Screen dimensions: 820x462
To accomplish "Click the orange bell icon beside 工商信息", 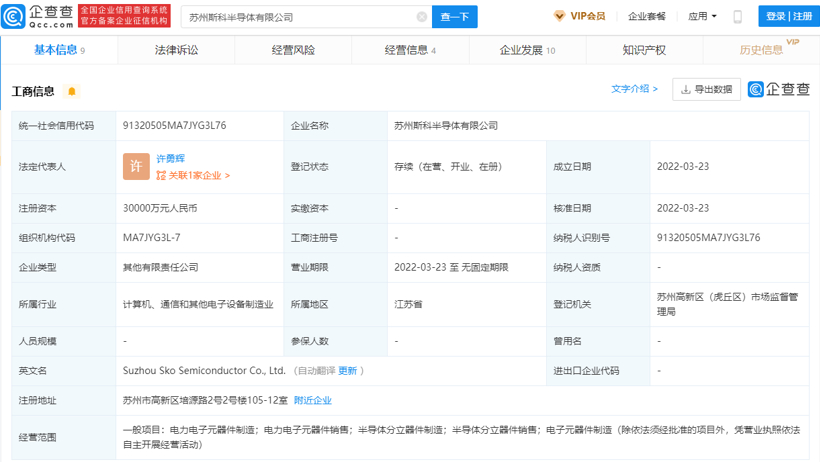I will (72, 92).
